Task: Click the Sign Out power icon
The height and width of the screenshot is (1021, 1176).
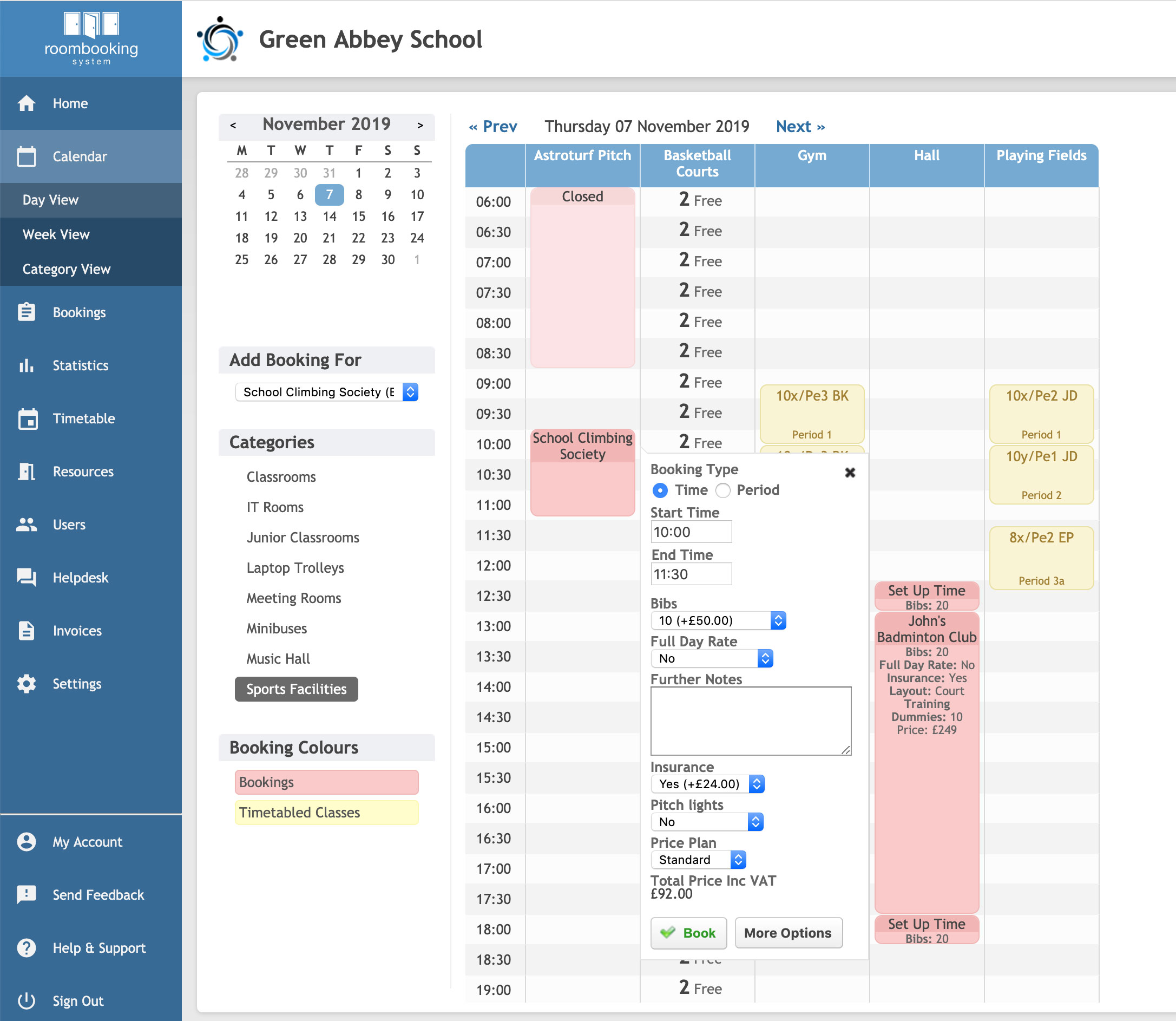Action: (x=26, y=1001)
